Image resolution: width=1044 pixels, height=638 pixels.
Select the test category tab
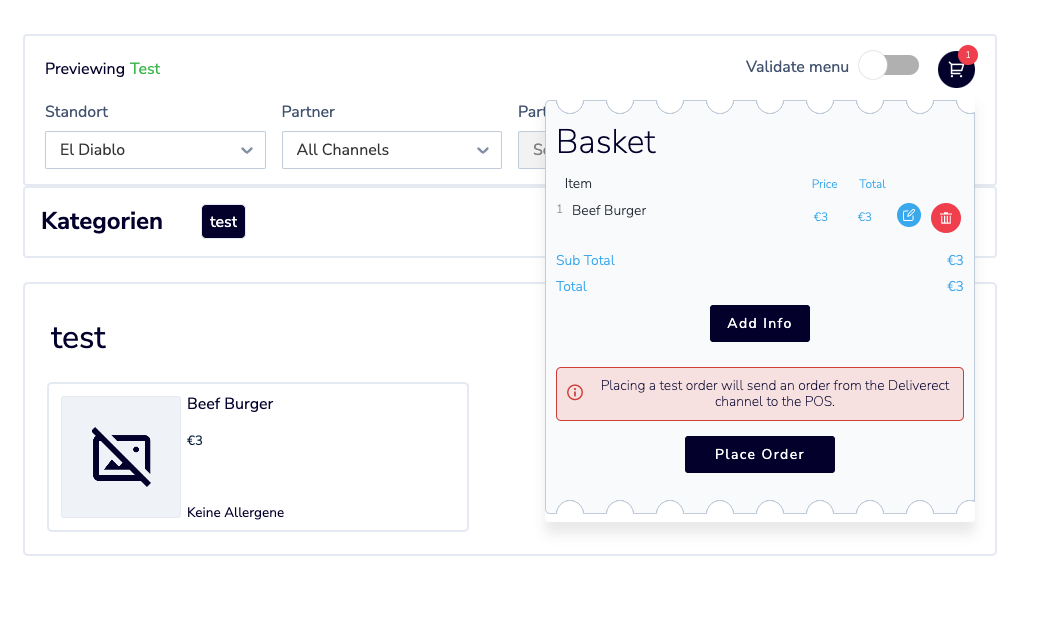tap(223, 222)
